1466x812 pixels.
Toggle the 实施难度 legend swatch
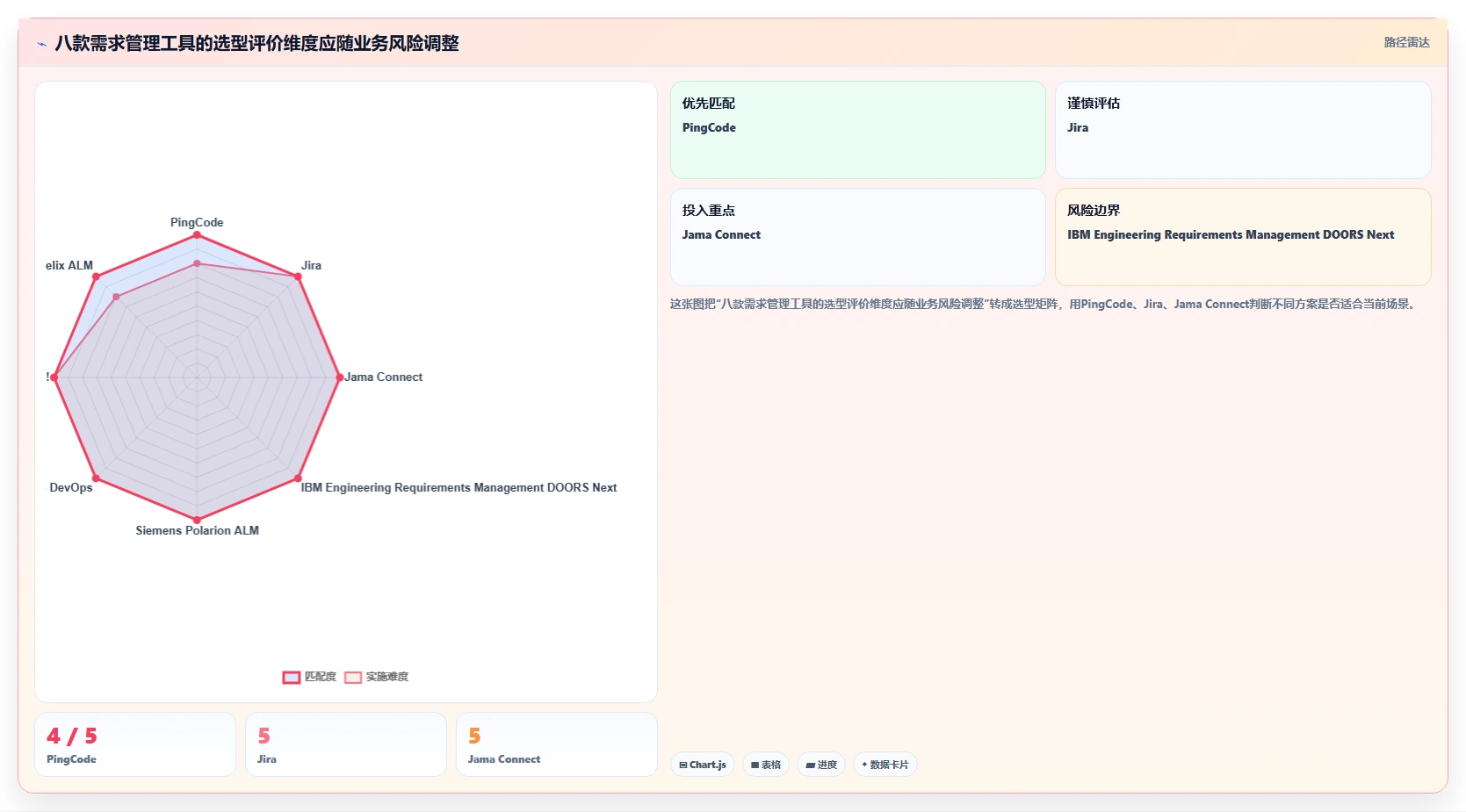coord(353,677)
